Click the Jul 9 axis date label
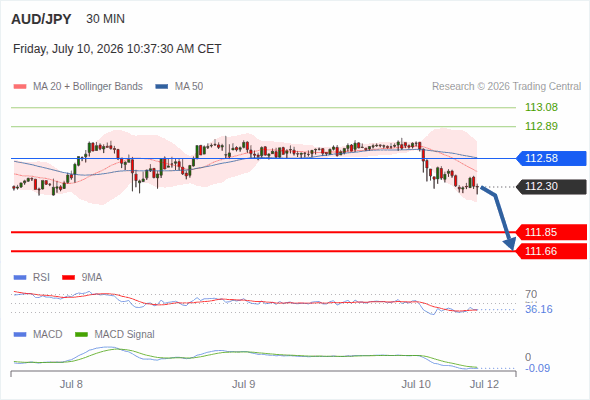Image resolution: width=590 pixels, height=400 pixels. click(x=243, y=384)
